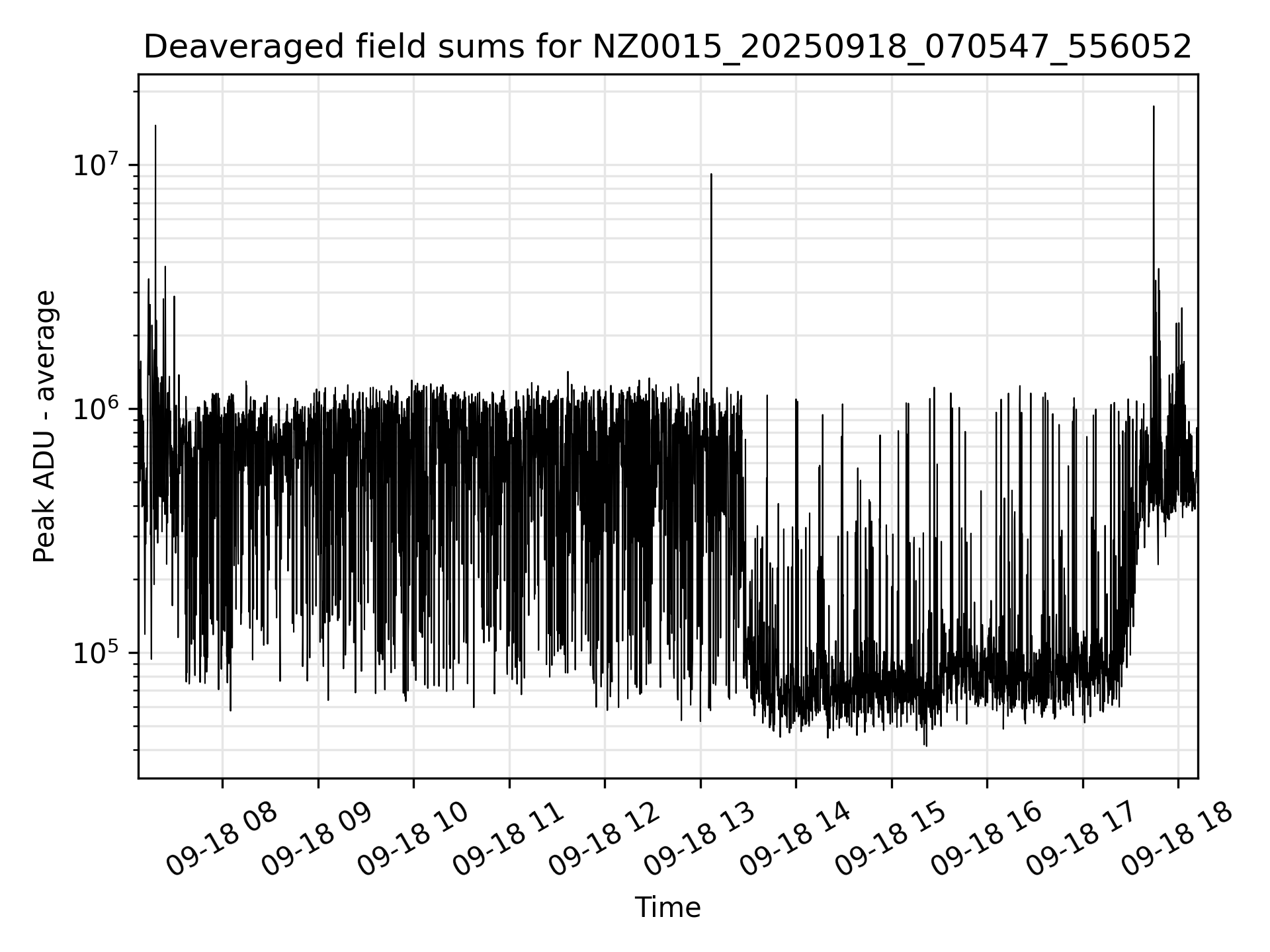Click the x-axis tick label '09-18 10'

pyautogui.click(x=413, y=839)
